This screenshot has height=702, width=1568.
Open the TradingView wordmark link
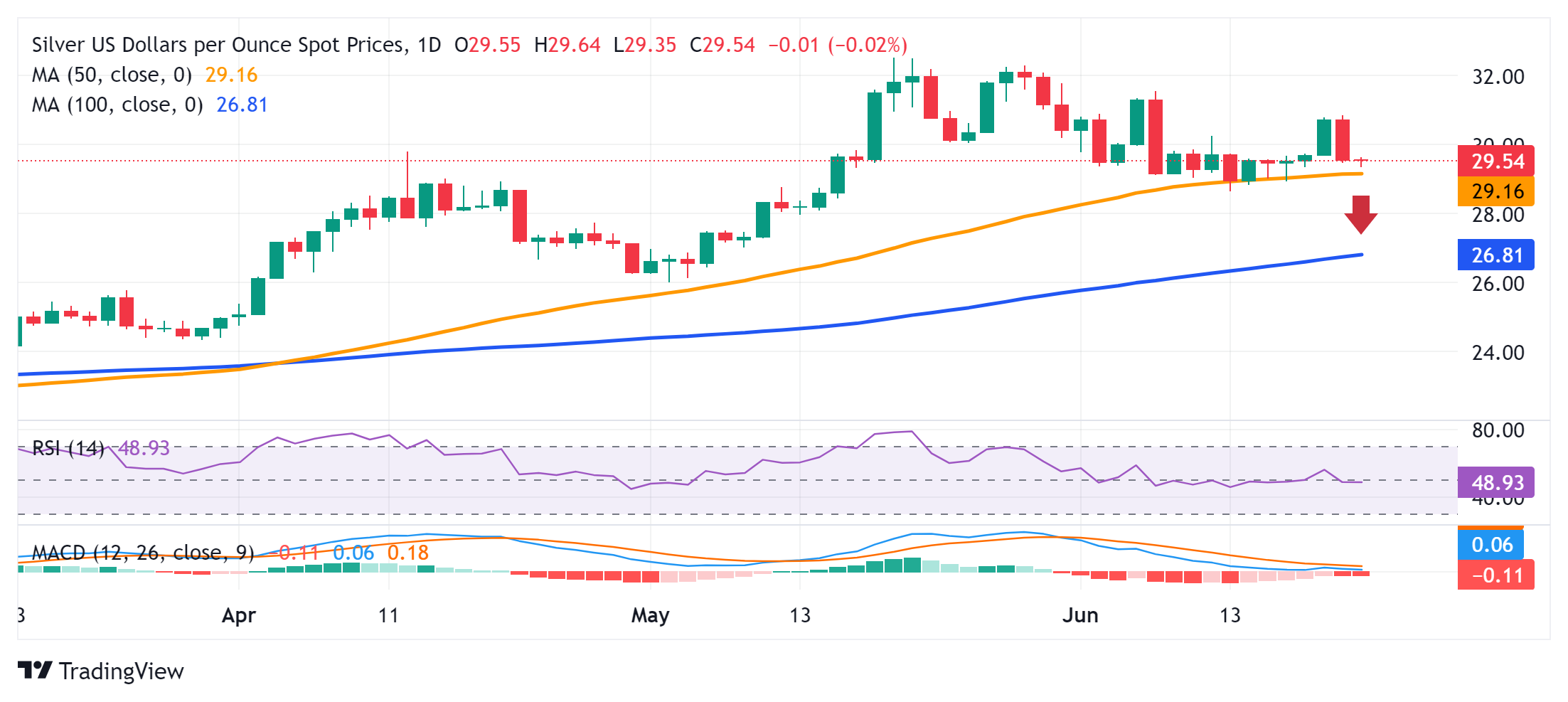coord(121,671)
